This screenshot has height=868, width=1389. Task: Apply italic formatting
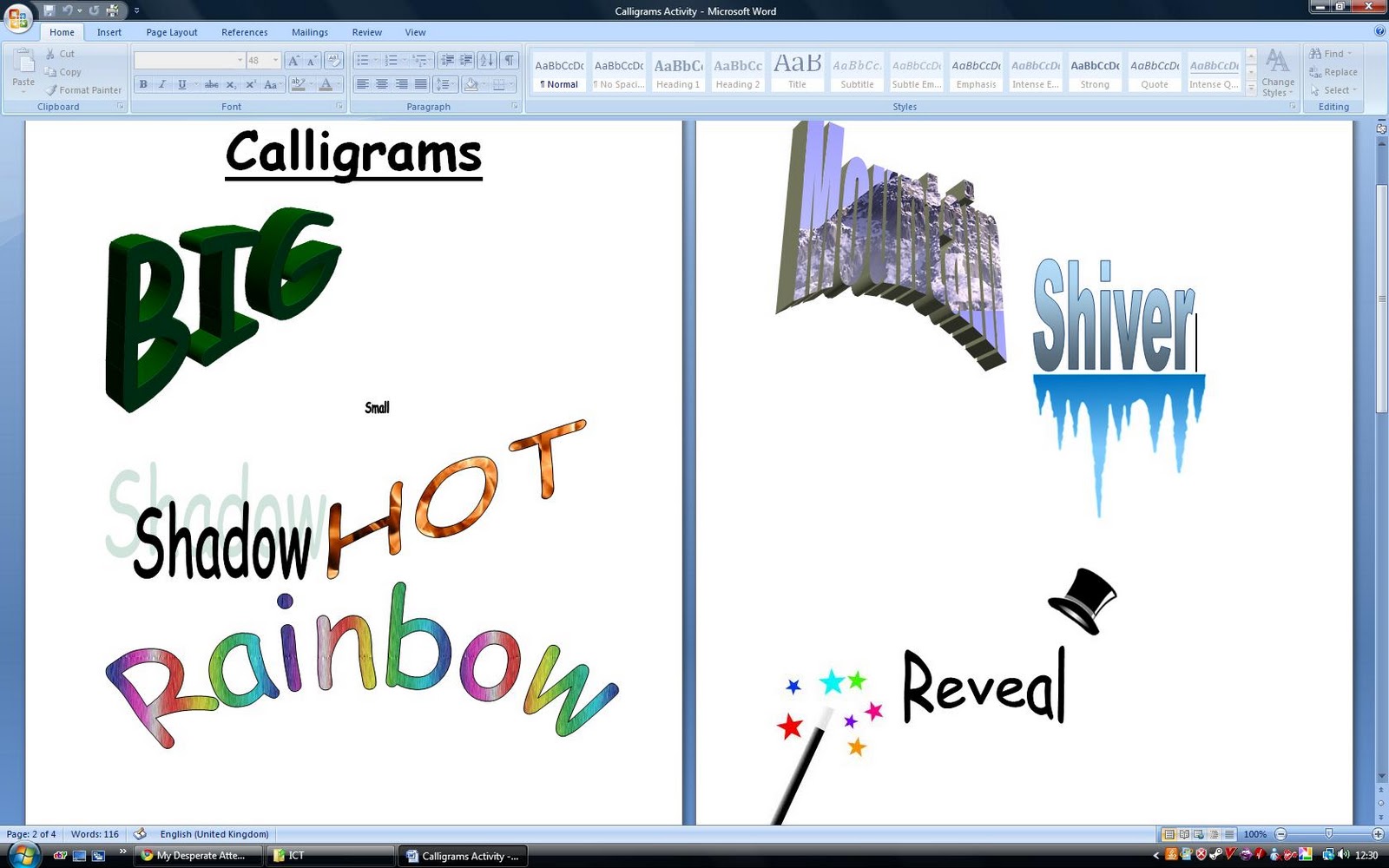[x=162, y=84]
